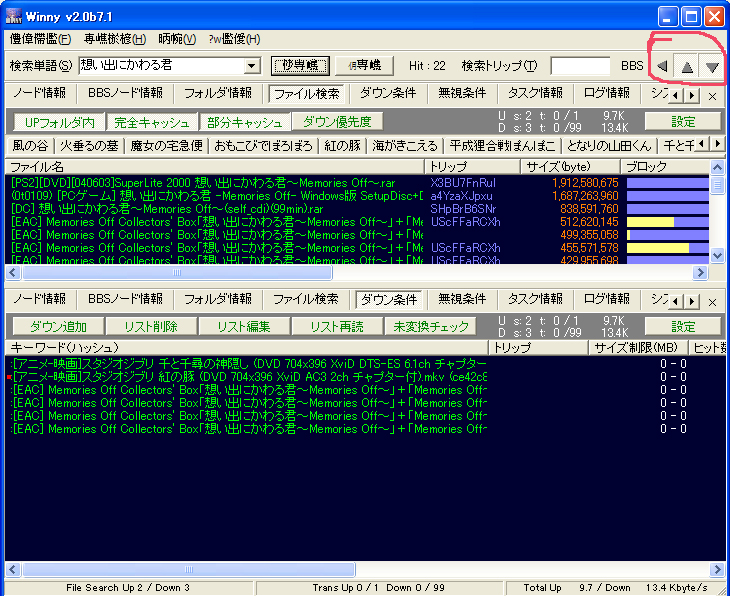Switch to lower ファイル検索 tab

coord(305,299)
